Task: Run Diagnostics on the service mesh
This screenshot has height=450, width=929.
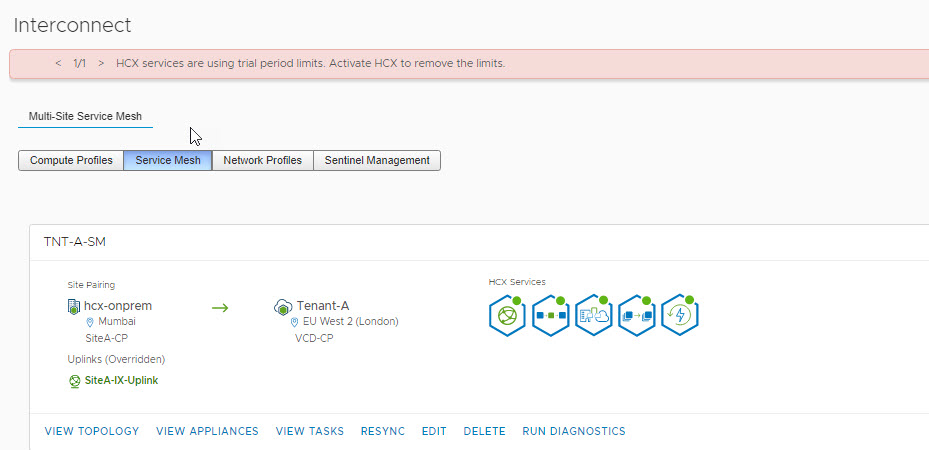Action: point(574,431)
